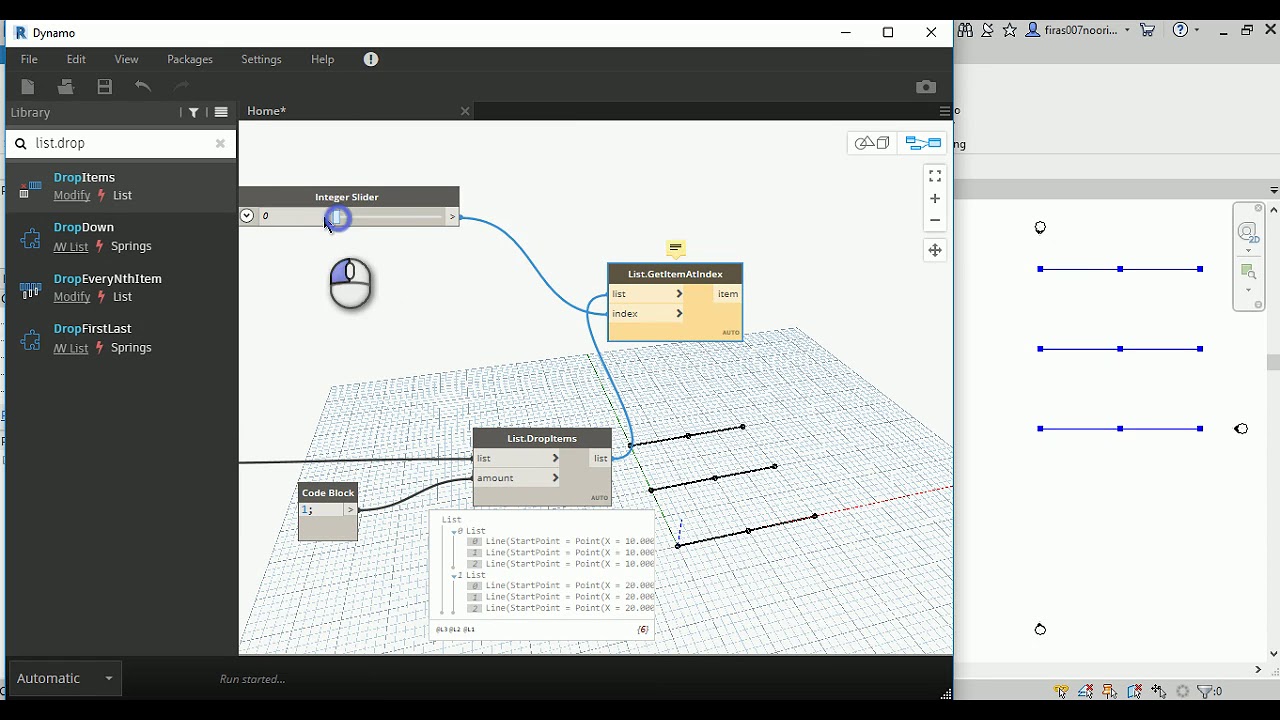The image size is (1280, 720).
Task: Open the Modify link under DropItems
Action: tap(72, 195)
